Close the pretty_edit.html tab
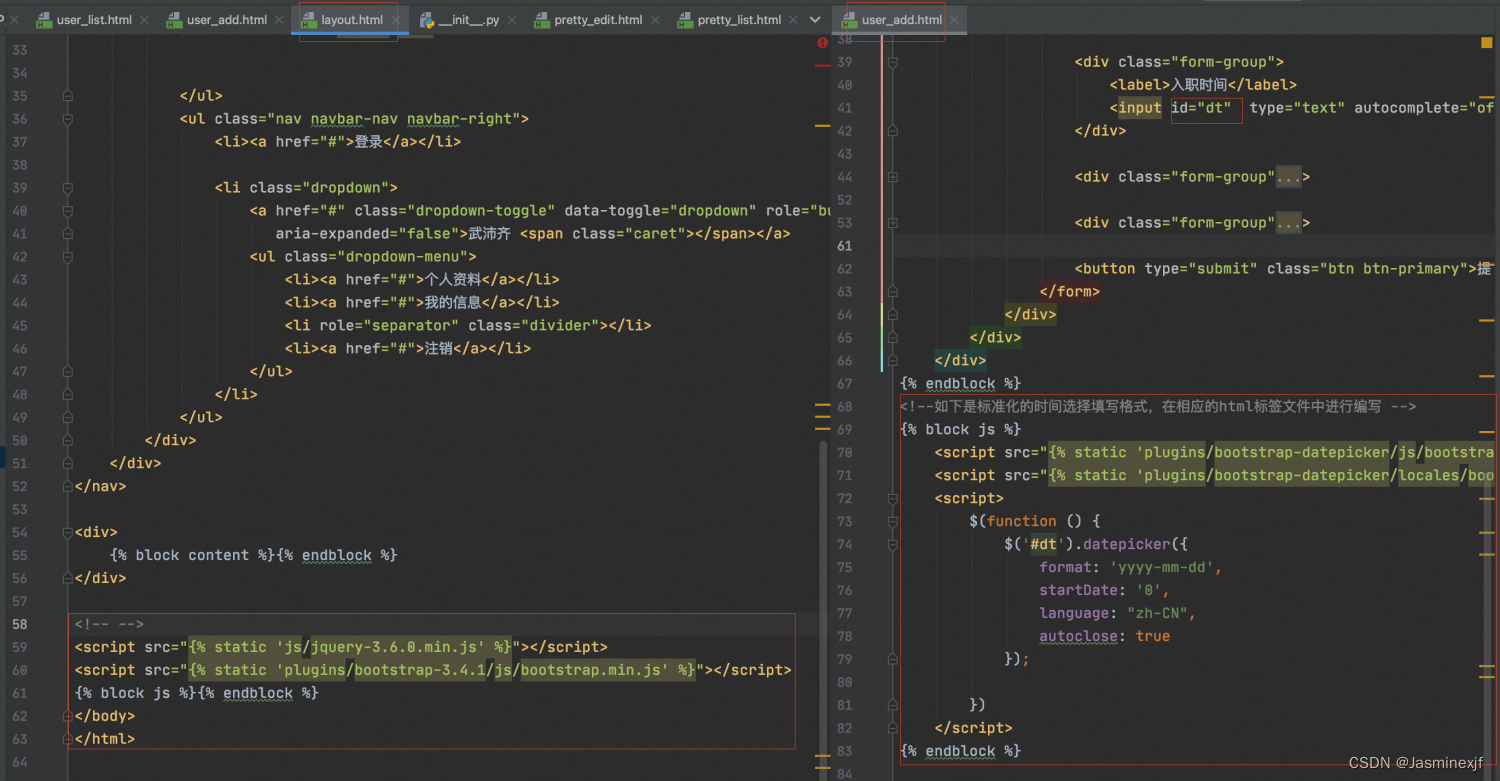 tap(657, 20)
